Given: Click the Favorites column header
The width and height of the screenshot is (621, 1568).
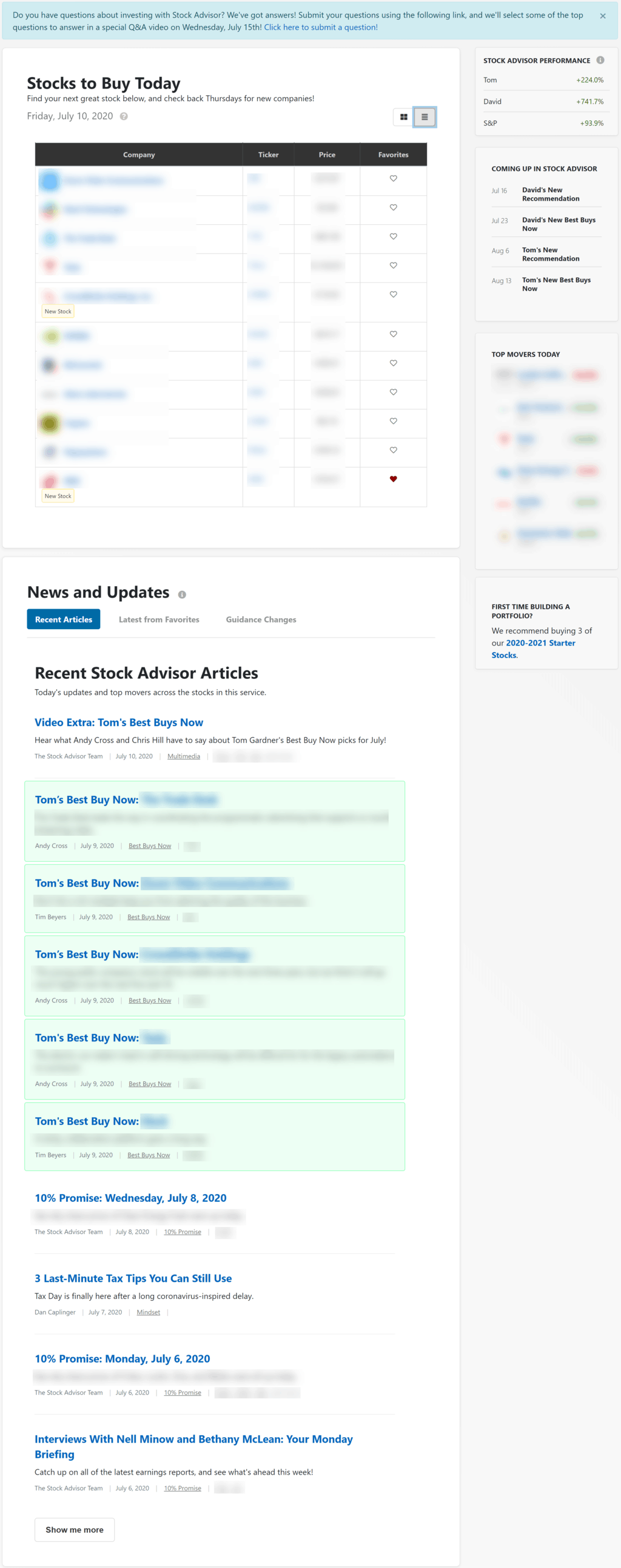Looking at the screenshot, I should pos(393,155).
